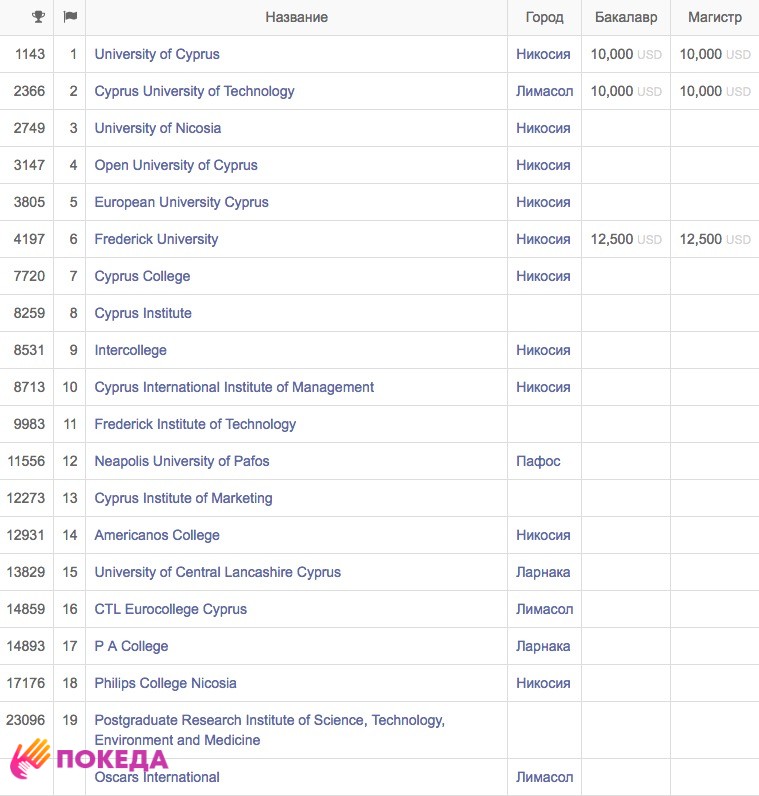This screenshot has width=759, height=796.
Task: Select Пафос city link
Action: click(538, 461)
